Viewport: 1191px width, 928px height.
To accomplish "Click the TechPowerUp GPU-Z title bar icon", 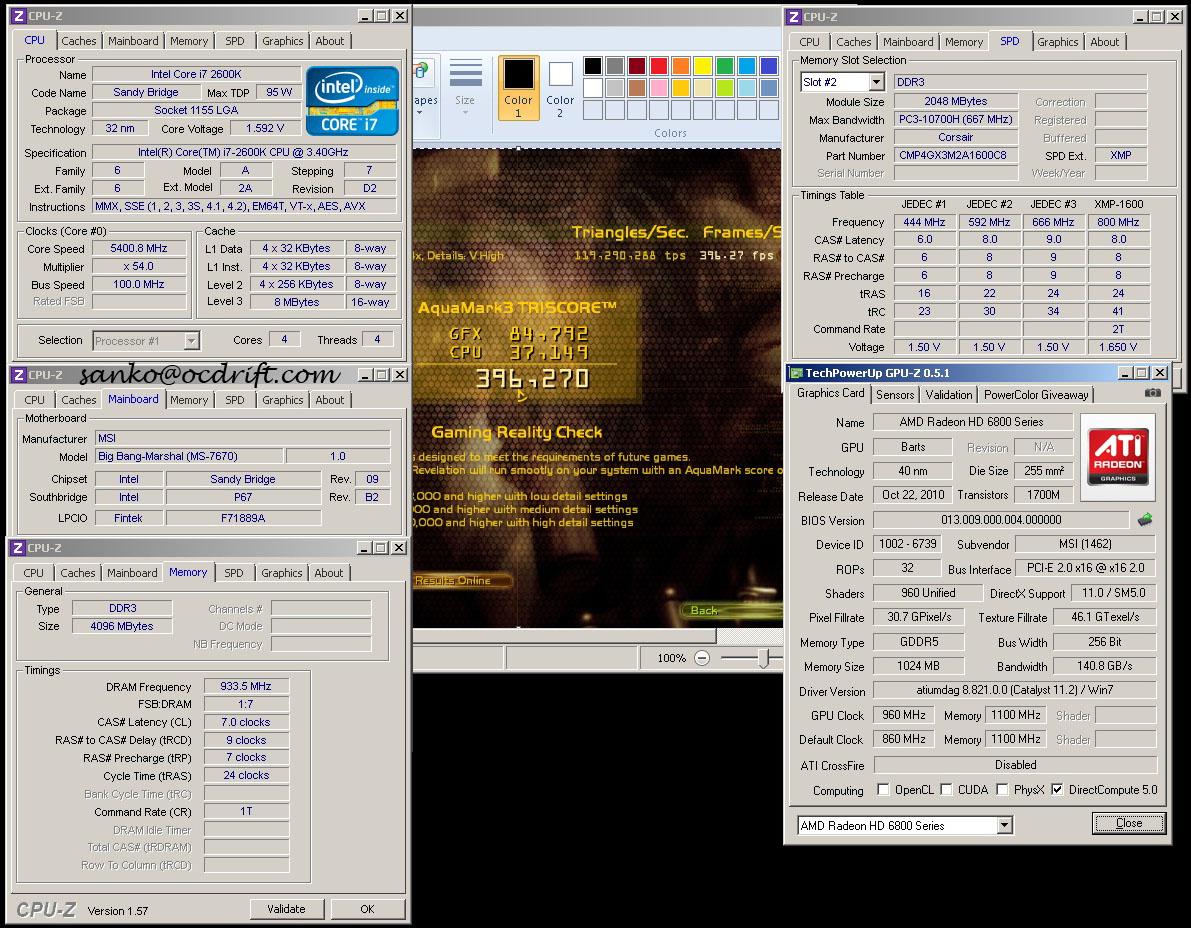I will click(x=796, y=373).
